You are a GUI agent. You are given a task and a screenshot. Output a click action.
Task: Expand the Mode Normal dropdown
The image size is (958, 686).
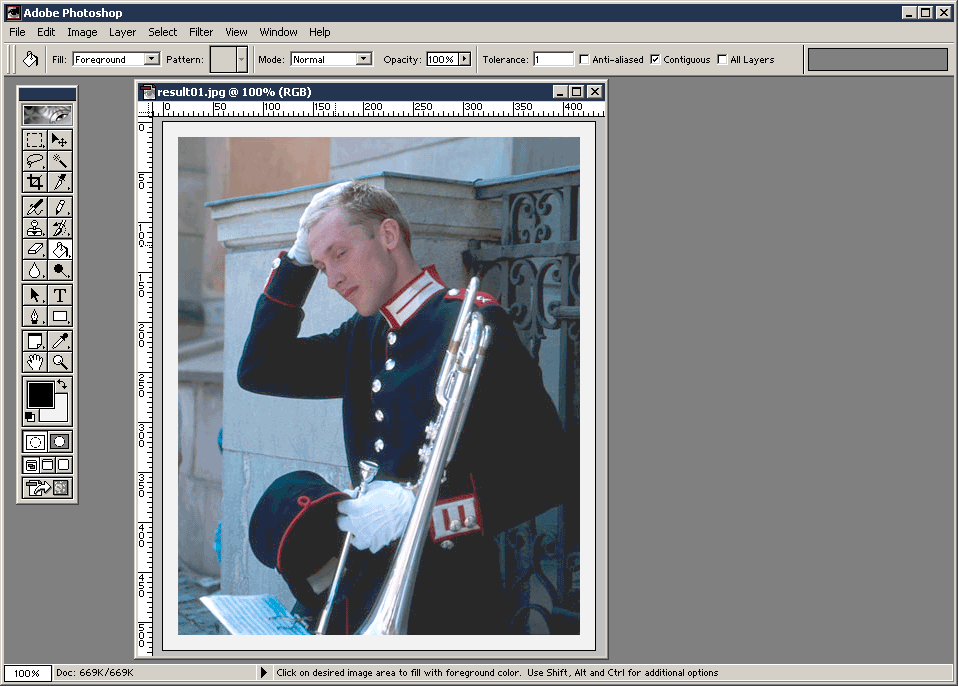point(364,60)
